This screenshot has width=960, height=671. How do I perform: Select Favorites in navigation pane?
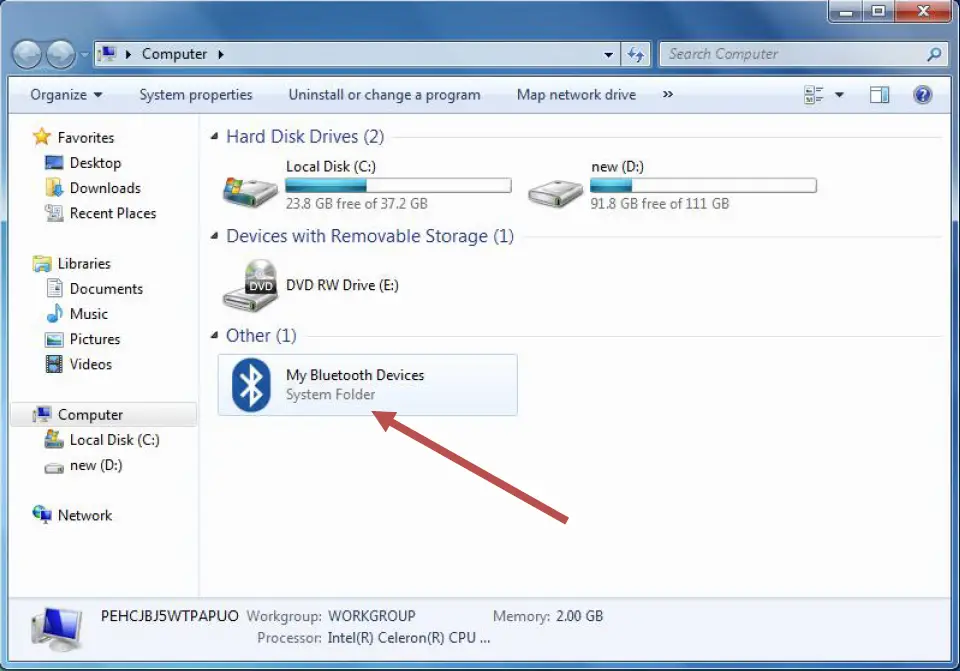[x=86, y=138]
